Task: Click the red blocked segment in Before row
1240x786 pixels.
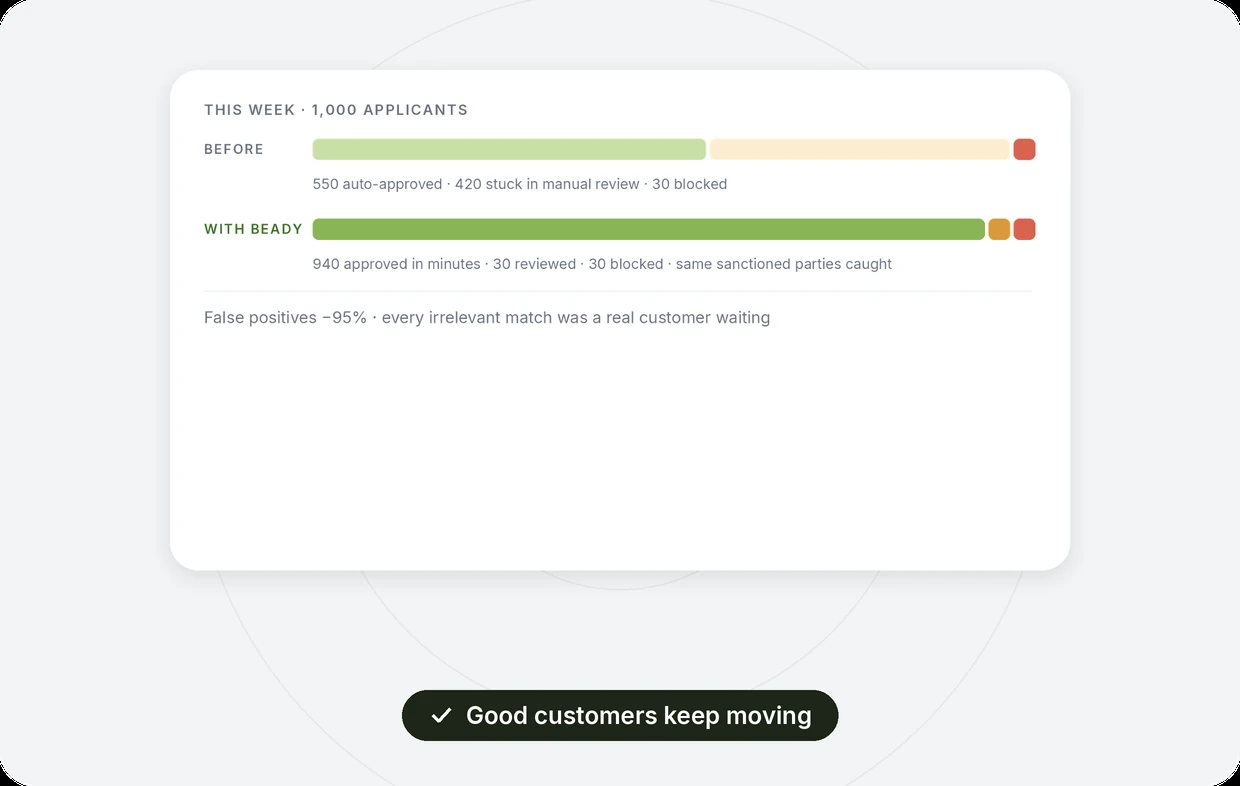Action: point(1024,149)
